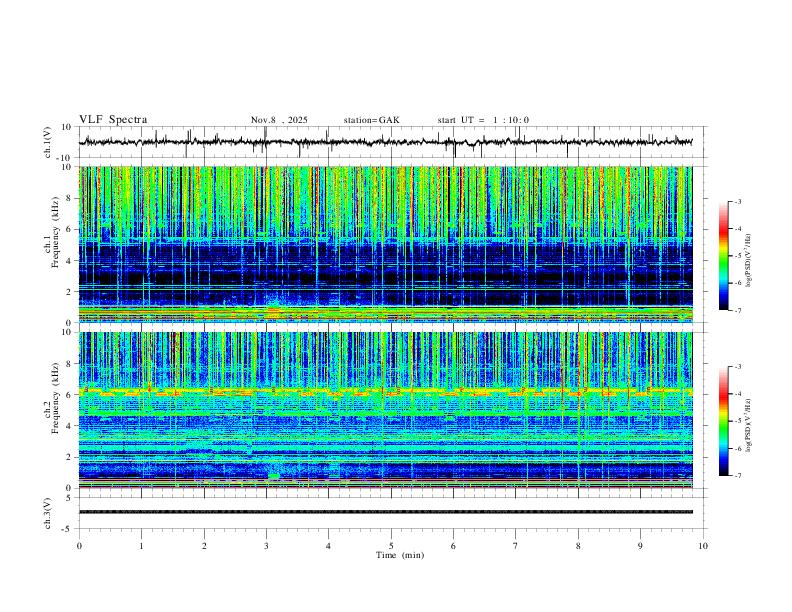Click the lower ch.2 PSD color bar
Viewport: 792px width, 612px height.
click(724, 421)
